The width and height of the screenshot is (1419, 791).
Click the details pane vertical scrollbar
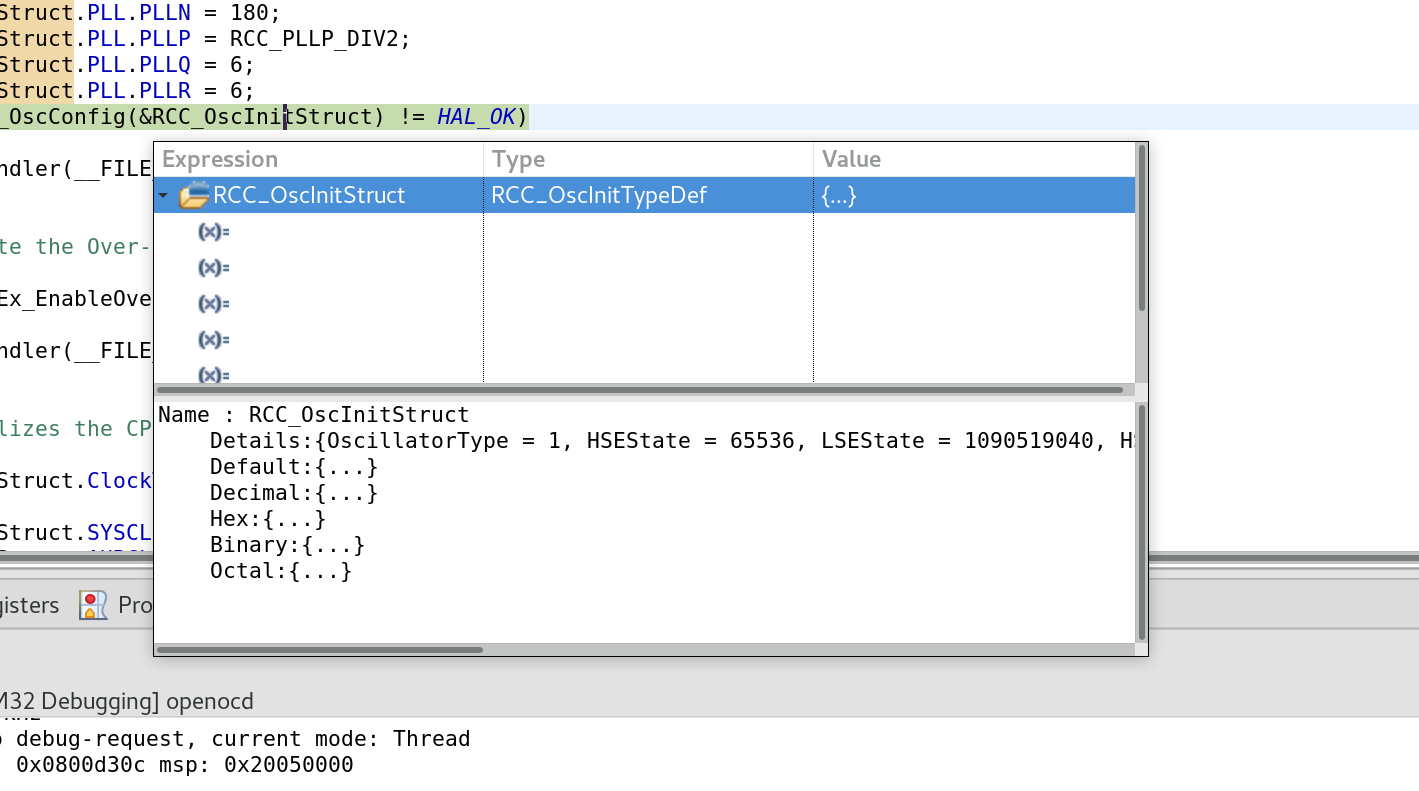pos(1141,520)
